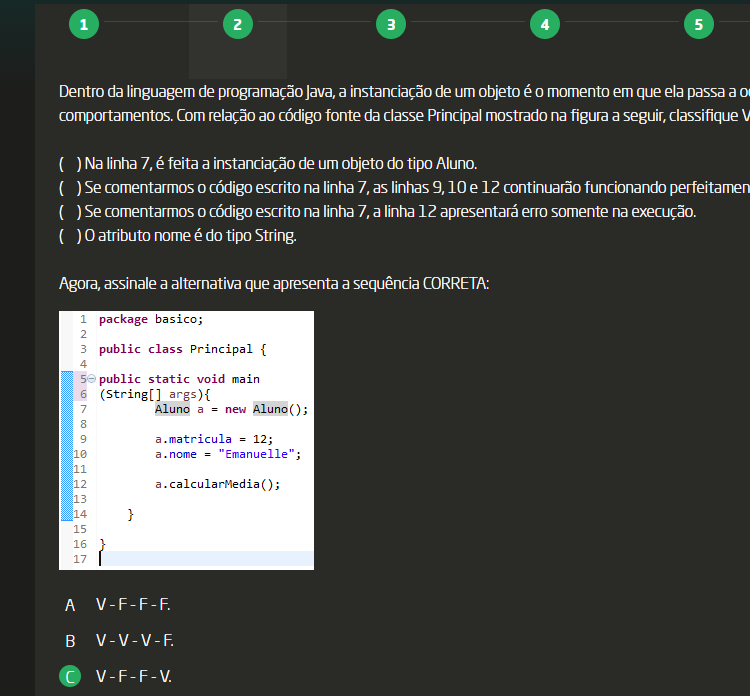Open question step 2

click(237, 25)
